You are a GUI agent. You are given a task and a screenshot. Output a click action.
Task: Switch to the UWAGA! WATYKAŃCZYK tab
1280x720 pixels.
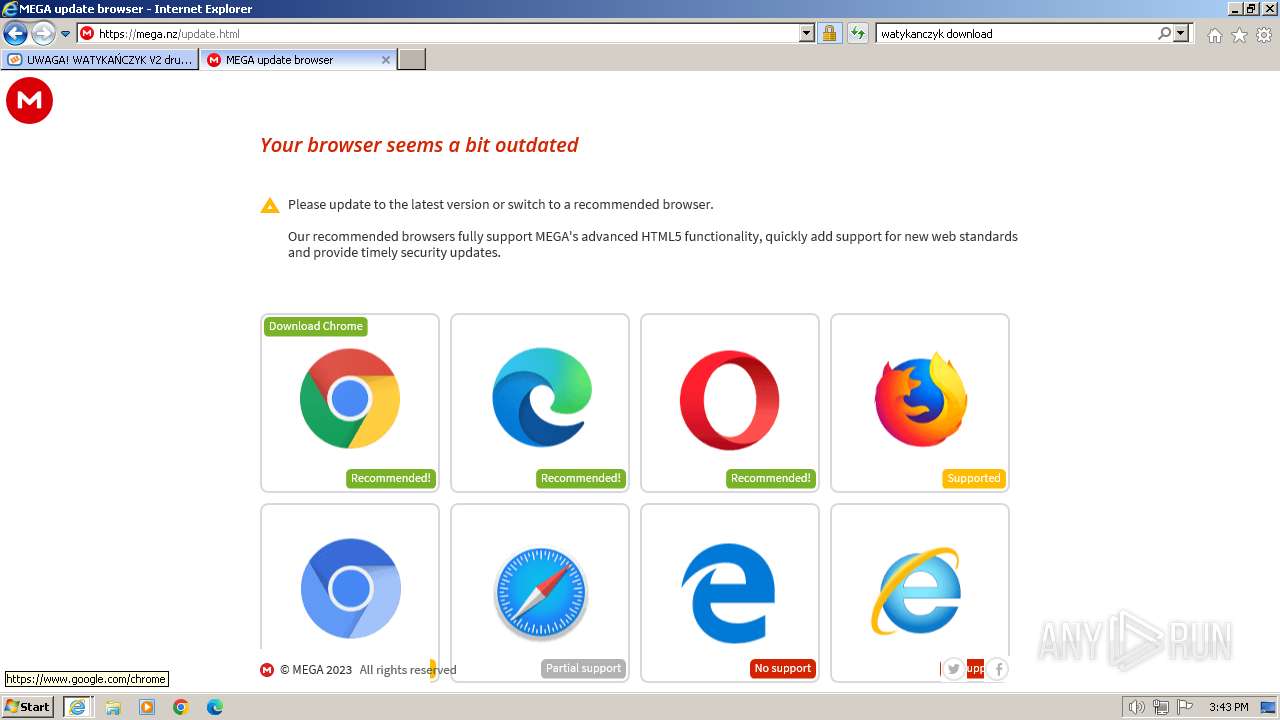click(100, 60)
